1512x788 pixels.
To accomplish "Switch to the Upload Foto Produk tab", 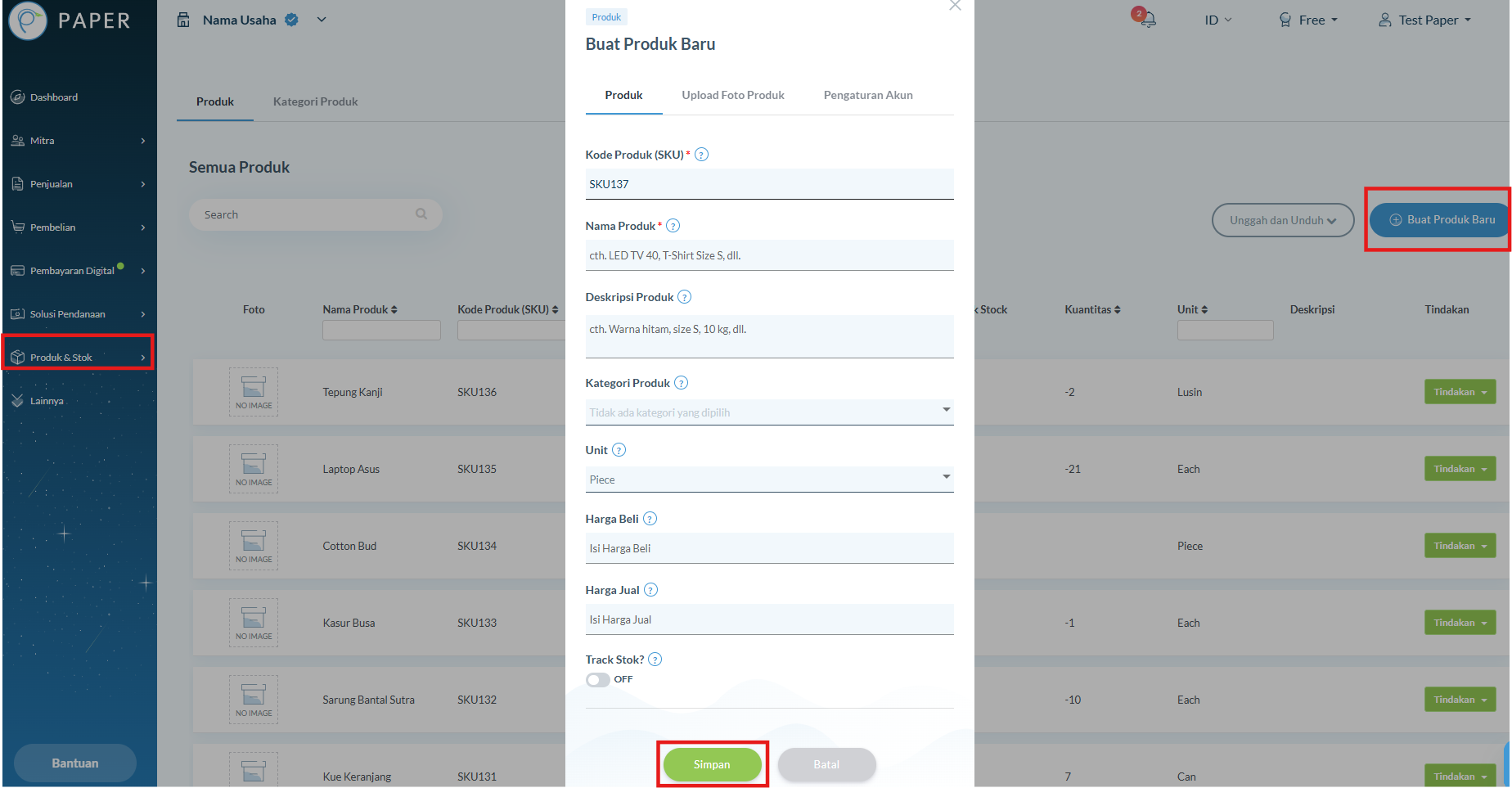I will [733, 95].
